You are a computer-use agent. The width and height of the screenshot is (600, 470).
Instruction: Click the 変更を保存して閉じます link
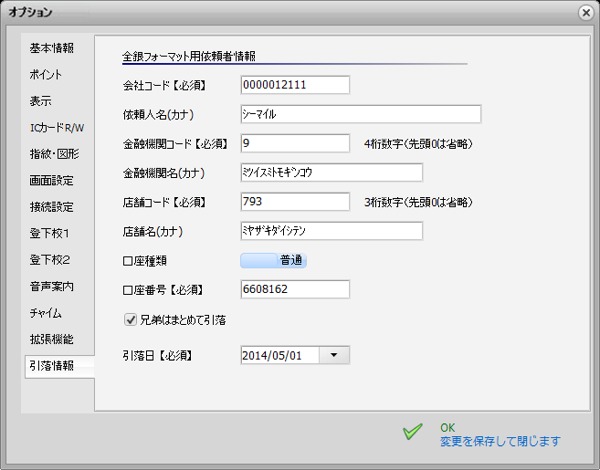coord(500,441)
